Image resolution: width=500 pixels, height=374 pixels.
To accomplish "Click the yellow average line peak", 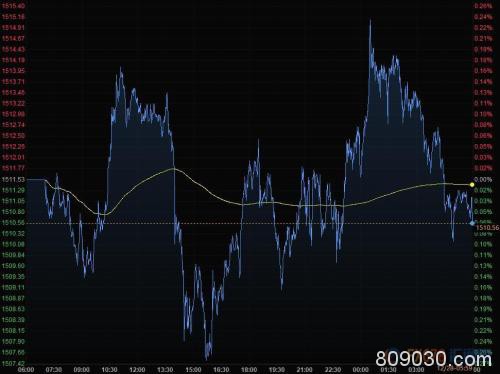I will pyautogui.click(x=174, y=169).
